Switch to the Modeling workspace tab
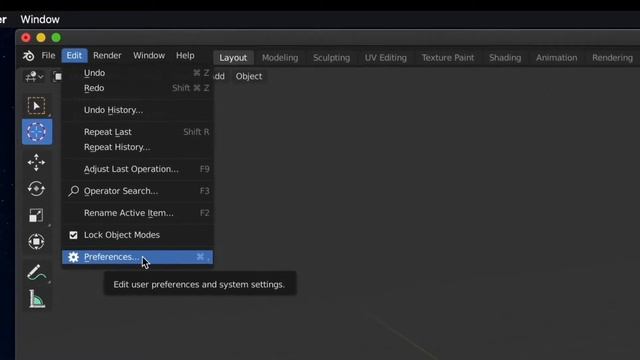 [280, 58]
